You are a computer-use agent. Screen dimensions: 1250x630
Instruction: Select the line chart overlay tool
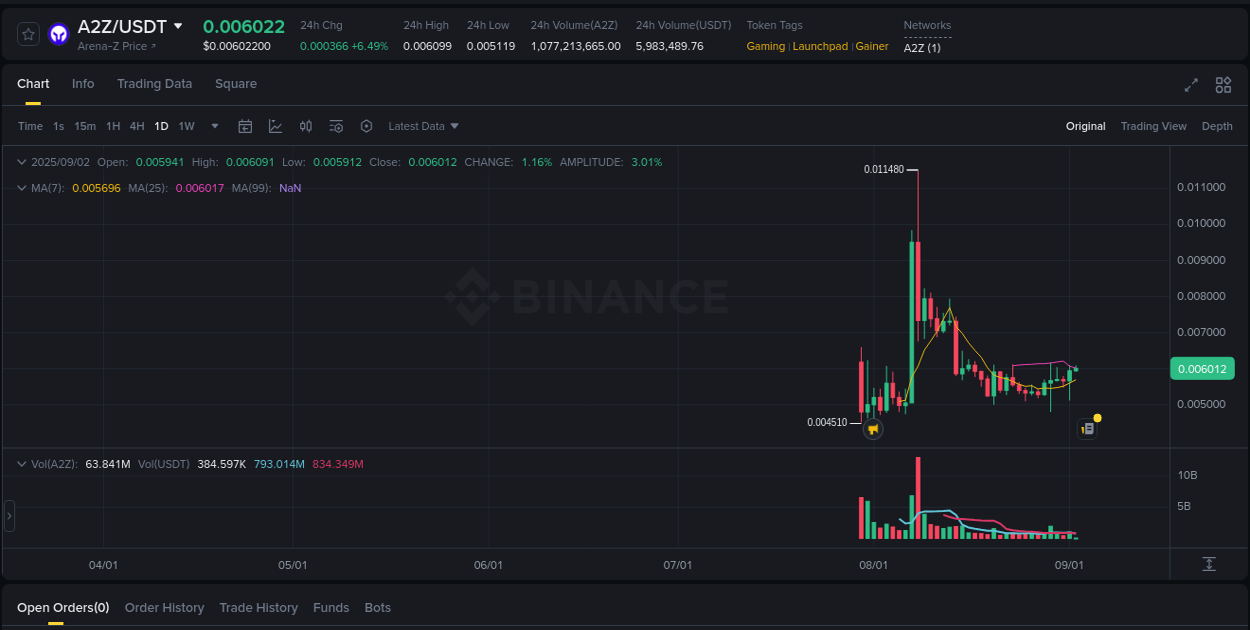275,126
